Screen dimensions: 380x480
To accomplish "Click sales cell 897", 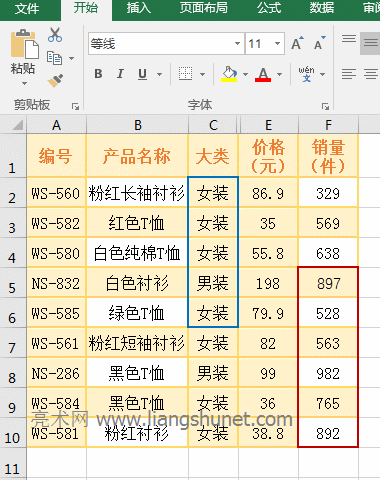I will tap(328, 283).
